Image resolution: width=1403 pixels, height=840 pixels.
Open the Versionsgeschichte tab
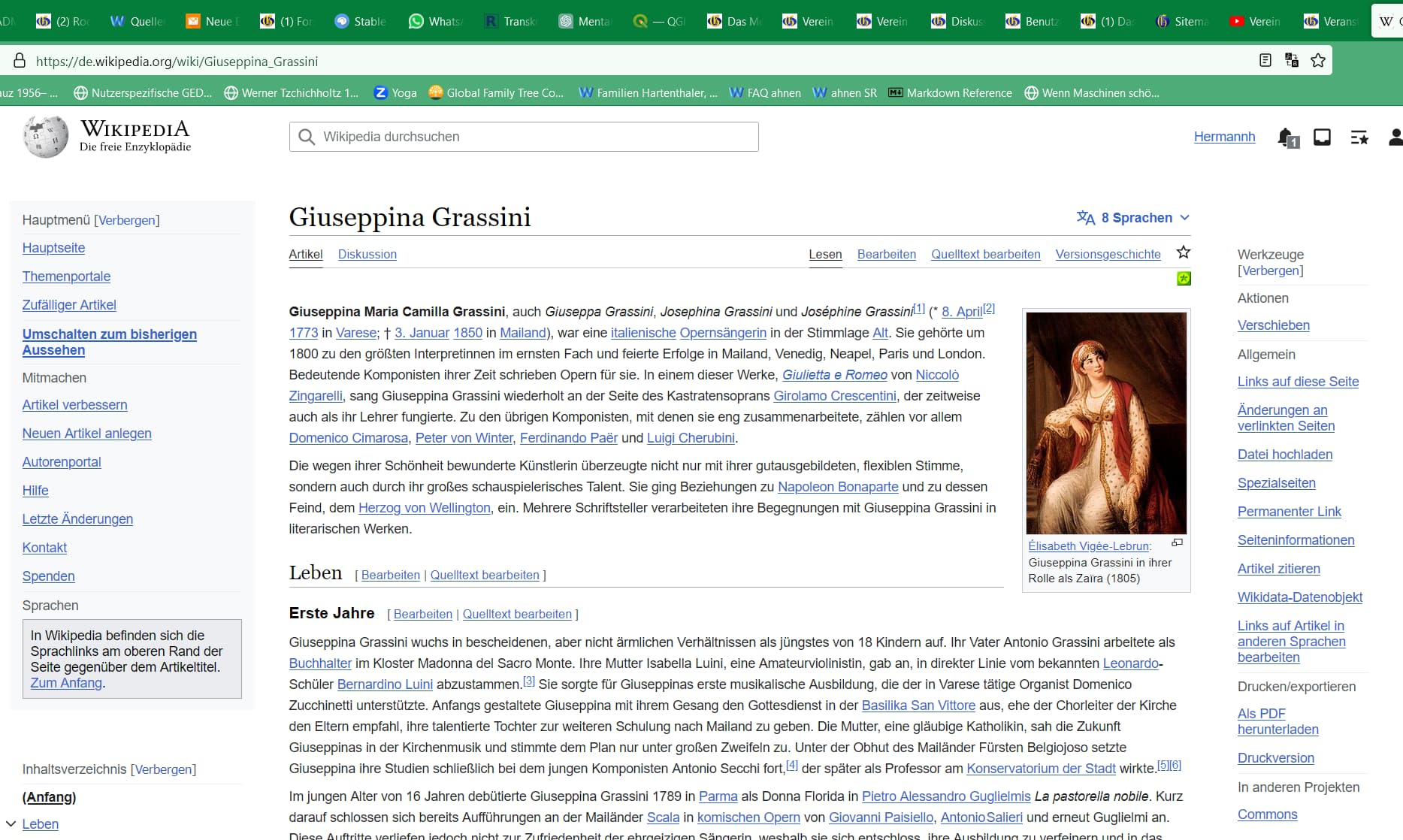(1108, 254)
